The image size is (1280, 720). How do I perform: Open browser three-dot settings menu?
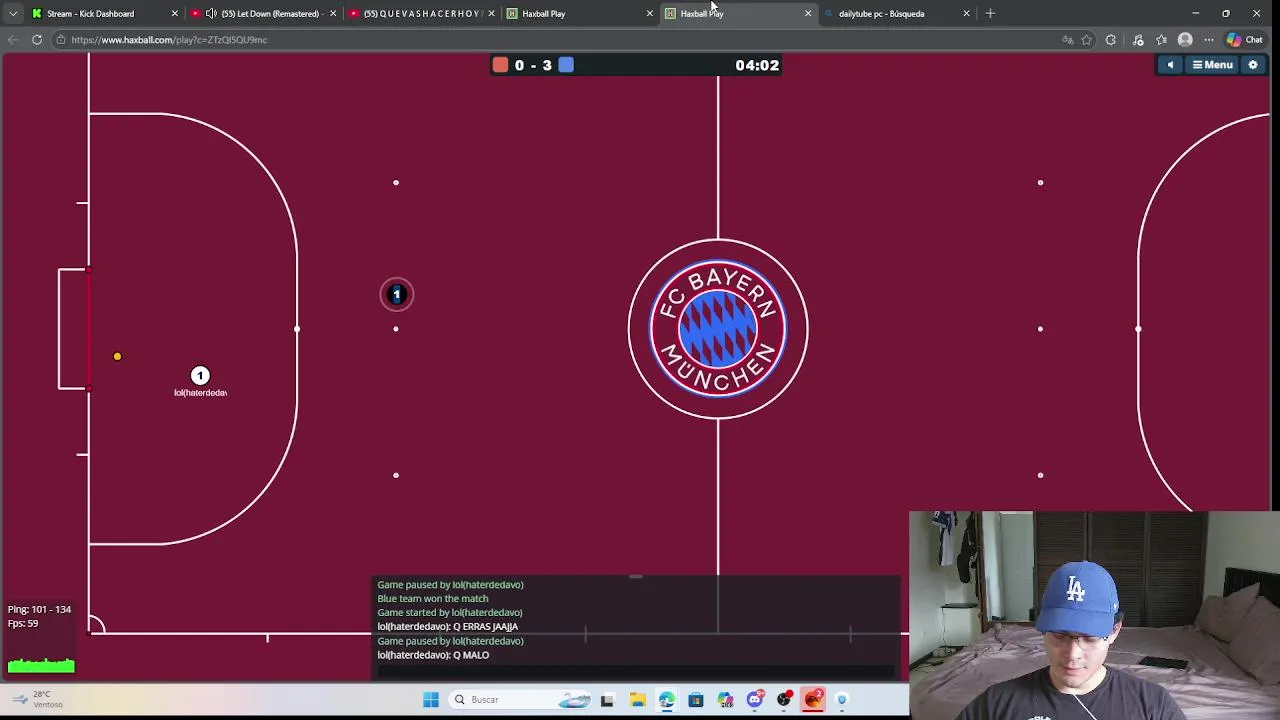click(1208, 40)
